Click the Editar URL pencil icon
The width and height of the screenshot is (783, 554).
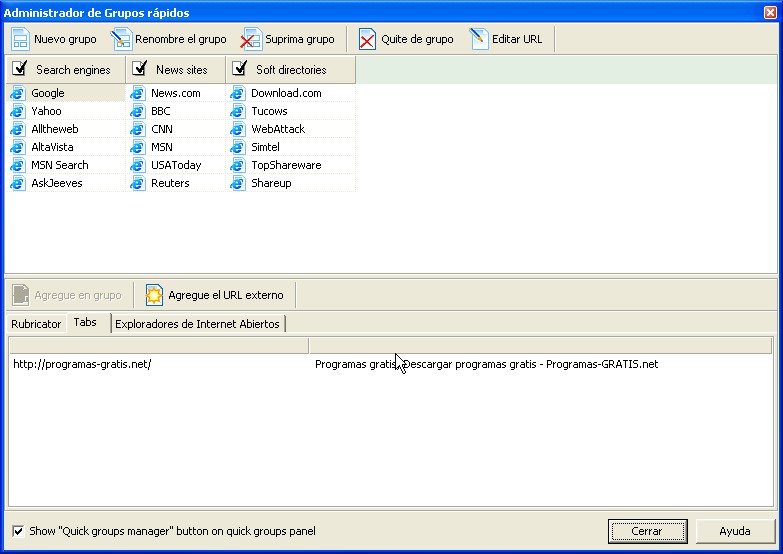(478, 39)
